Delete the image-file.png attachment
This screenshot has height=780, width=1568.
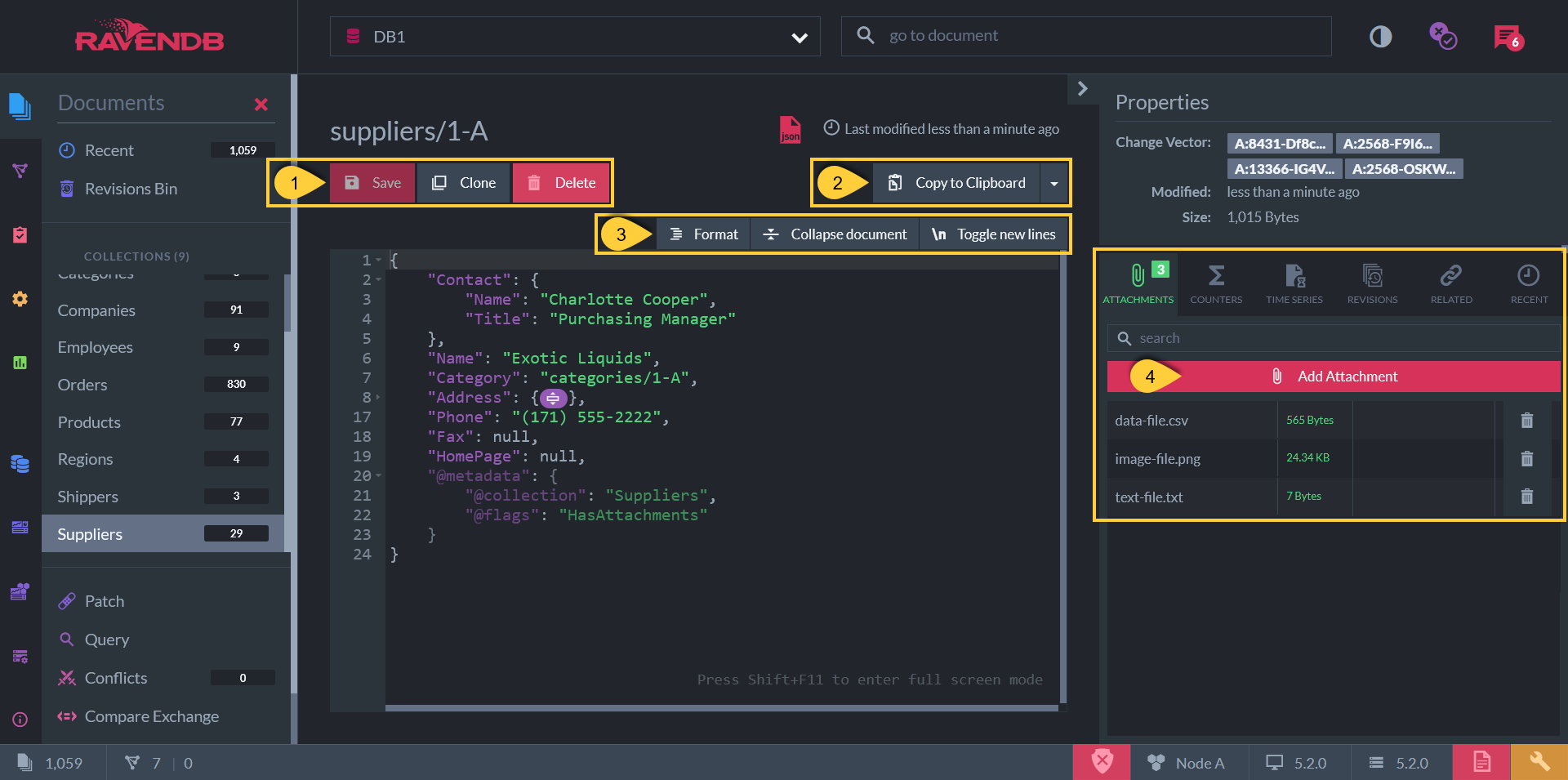tap(1526, 459)
